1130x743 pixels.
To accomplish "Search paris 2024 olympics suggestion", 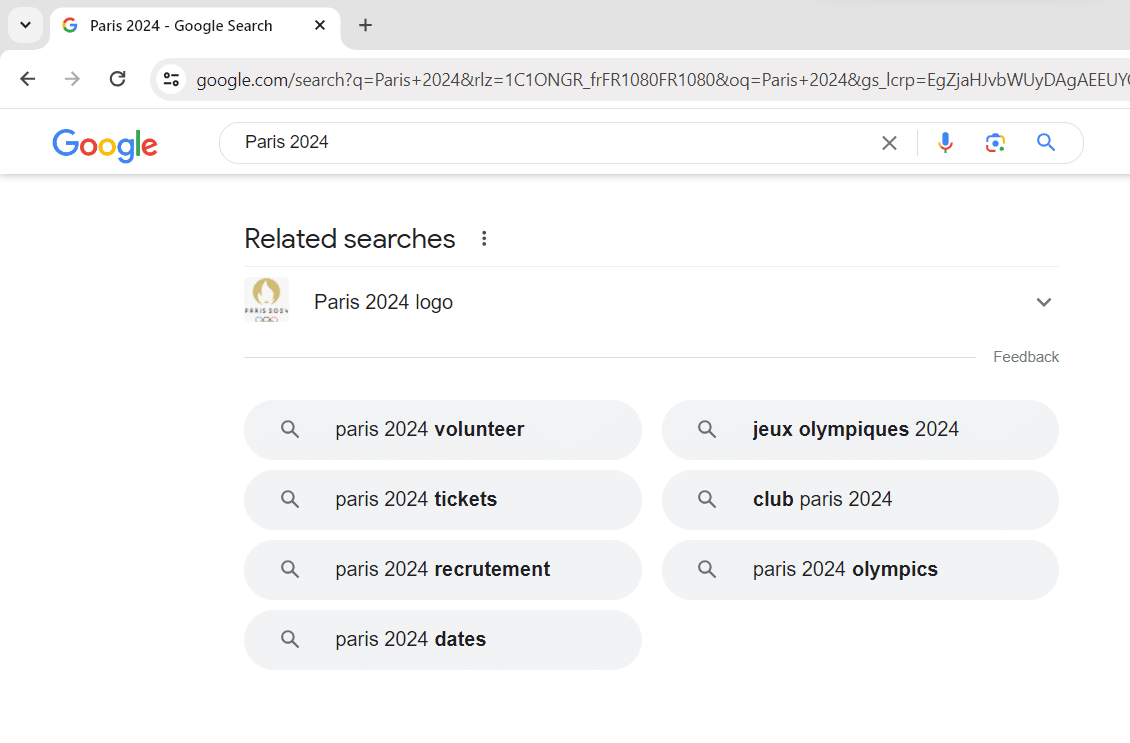I will (860, 569).
